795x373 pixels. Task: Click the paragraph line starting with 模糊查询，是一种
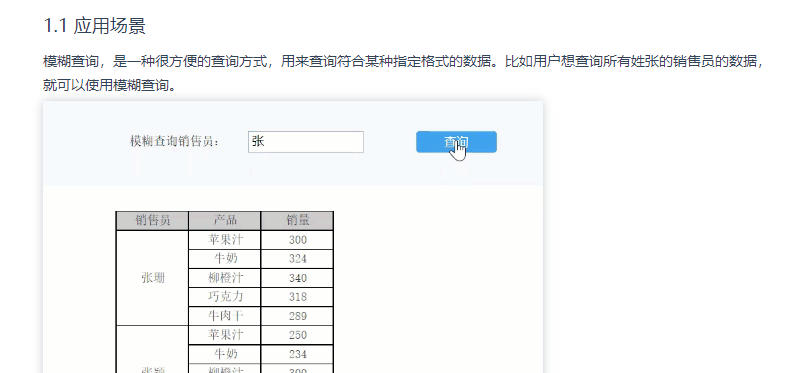coord(404,62)
